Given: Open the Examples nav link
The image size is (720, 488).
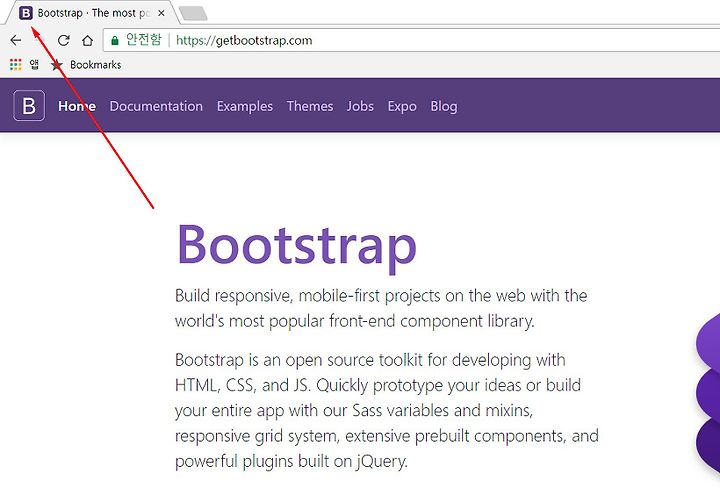Looking at the screenshot, I should click(245, 106).
